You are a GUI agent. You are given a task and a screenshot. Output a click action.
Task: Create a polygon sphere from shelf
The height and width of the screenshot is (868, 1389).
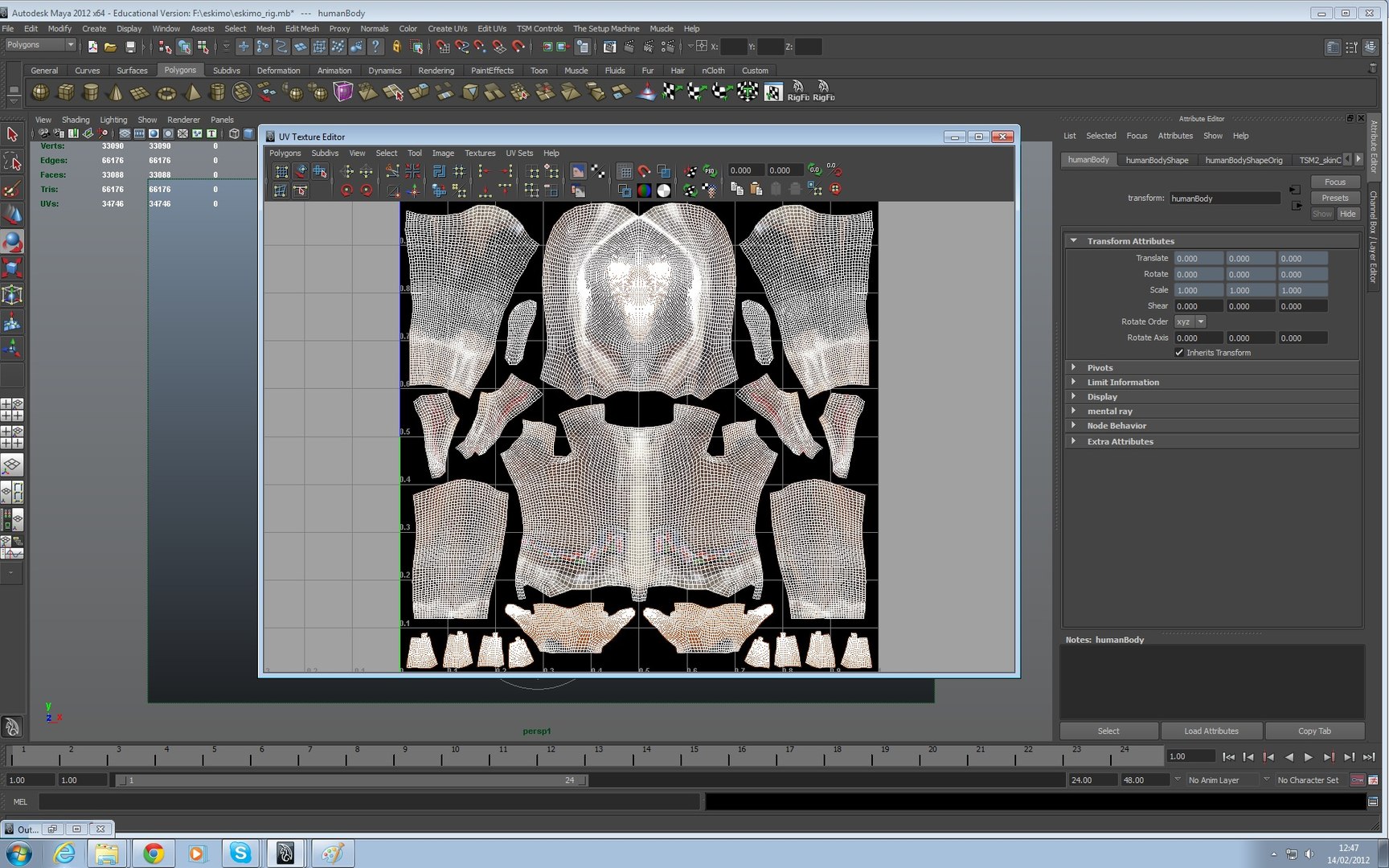(40, 92)
